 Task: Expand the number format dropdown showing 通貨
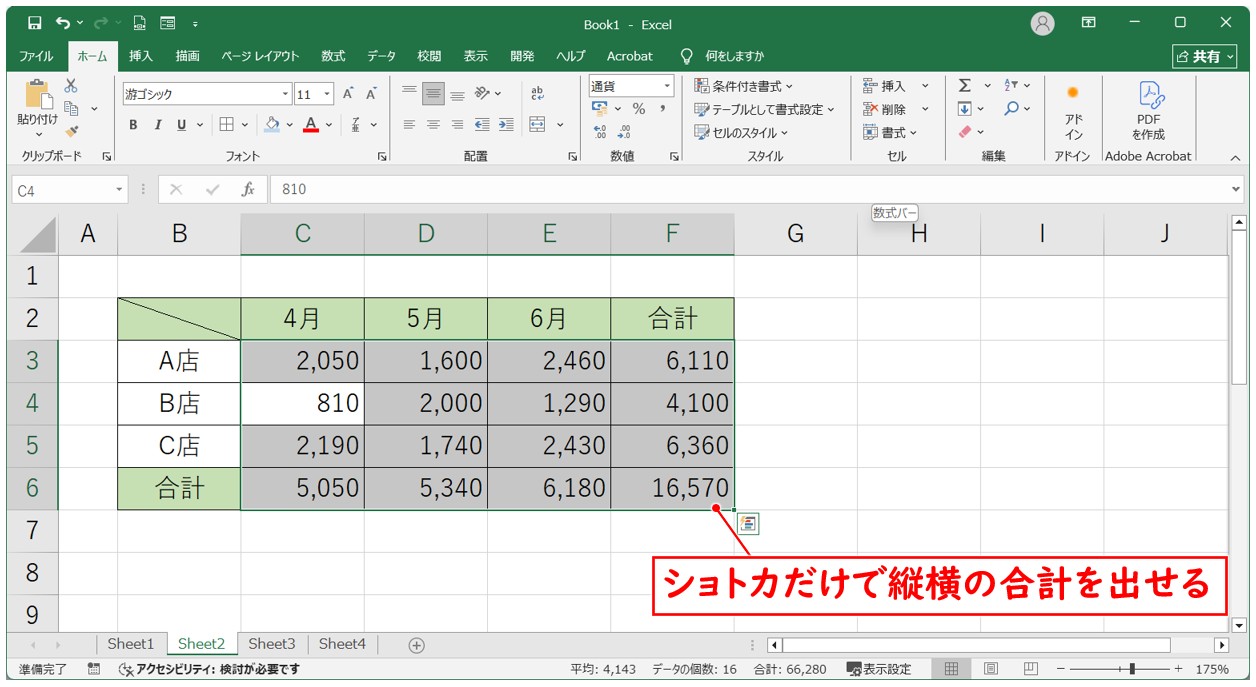667,86
